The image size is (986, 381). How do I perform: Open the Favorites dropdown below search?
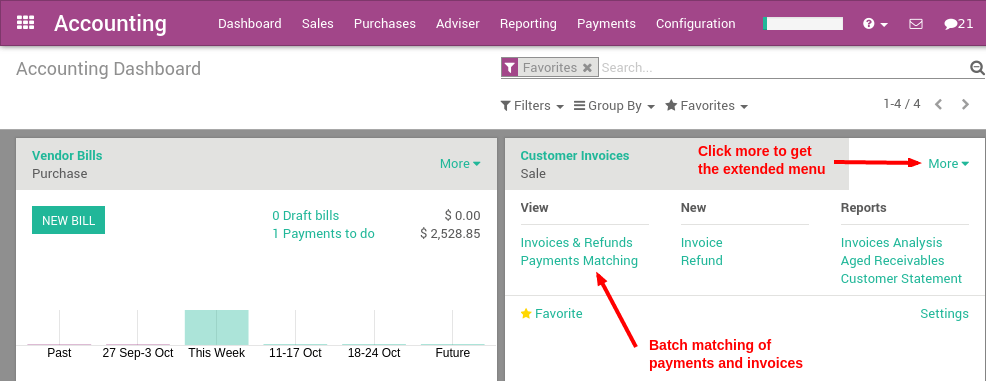pyautogui.click(x=707, y=106)
